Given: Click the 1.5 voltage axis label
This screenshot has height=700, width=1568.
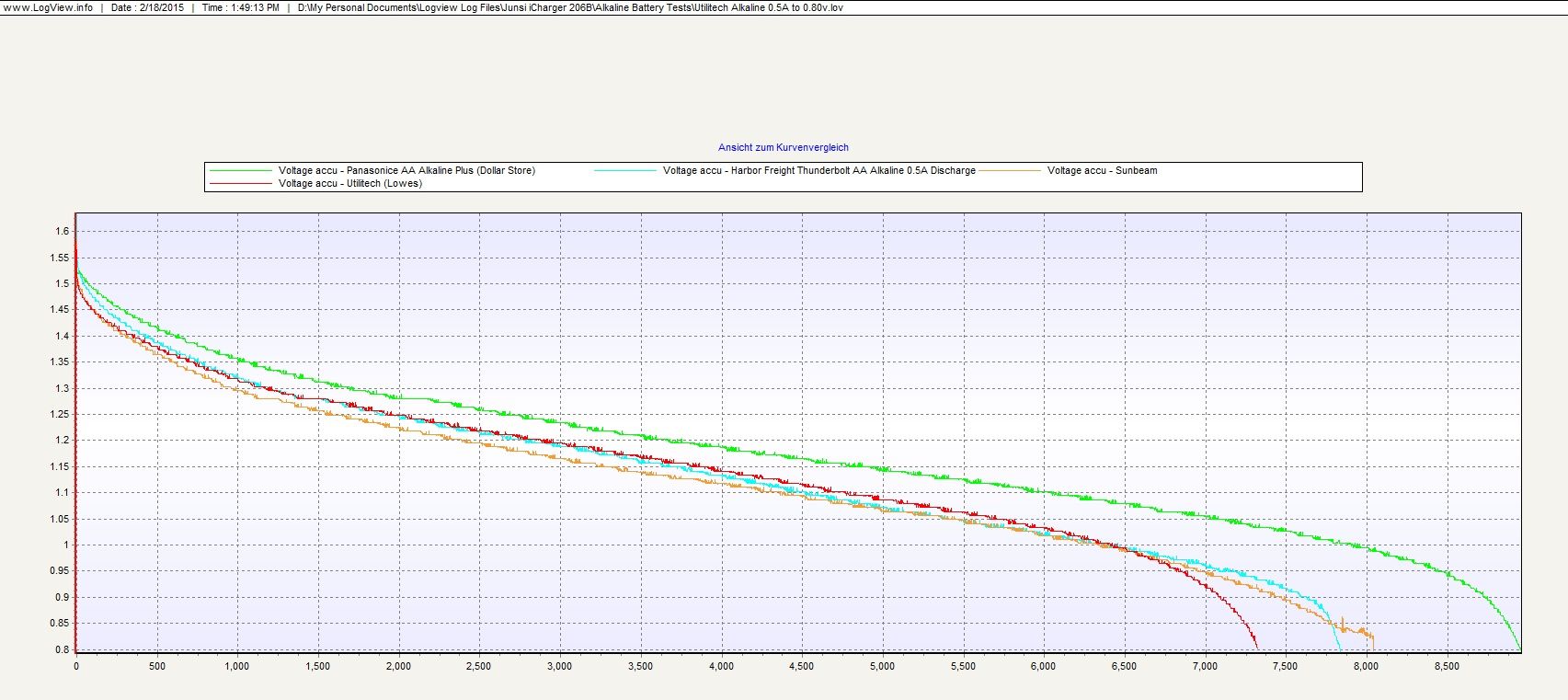Looking at the screenshot, I should (x=62, y=283).
